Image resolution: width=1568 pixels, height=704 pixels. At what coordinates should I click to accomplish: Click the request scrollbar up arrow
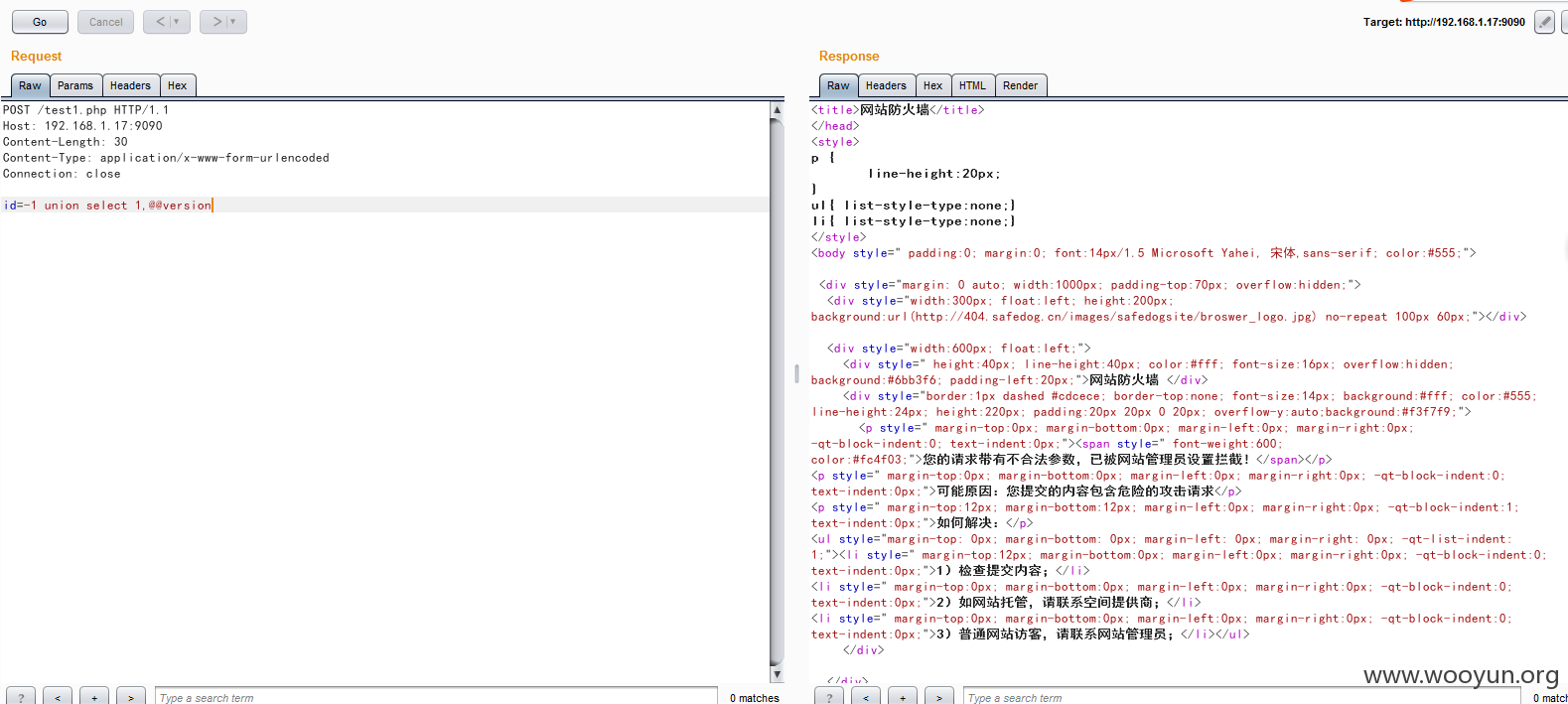[777, 110]
